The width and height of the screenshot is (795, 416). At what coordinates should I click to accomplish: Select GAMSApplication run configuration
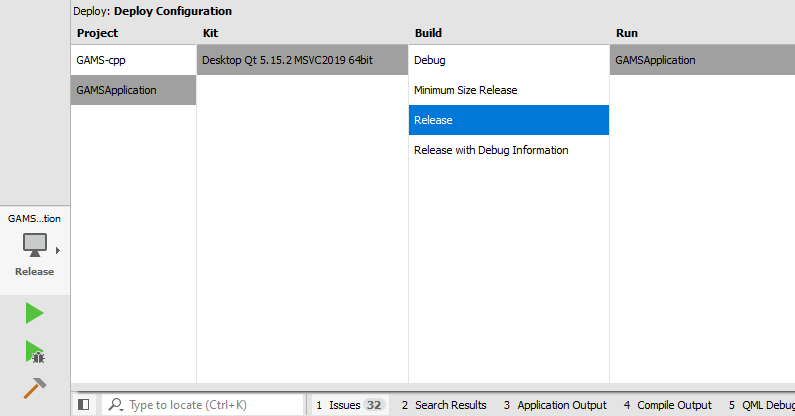point(655,60)
